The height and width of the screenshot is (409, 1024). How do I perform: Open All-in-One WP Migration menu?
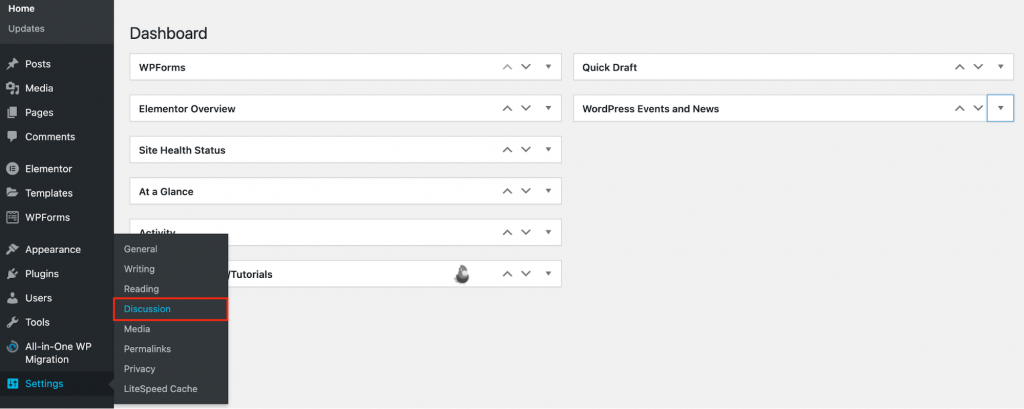point(60,352)
